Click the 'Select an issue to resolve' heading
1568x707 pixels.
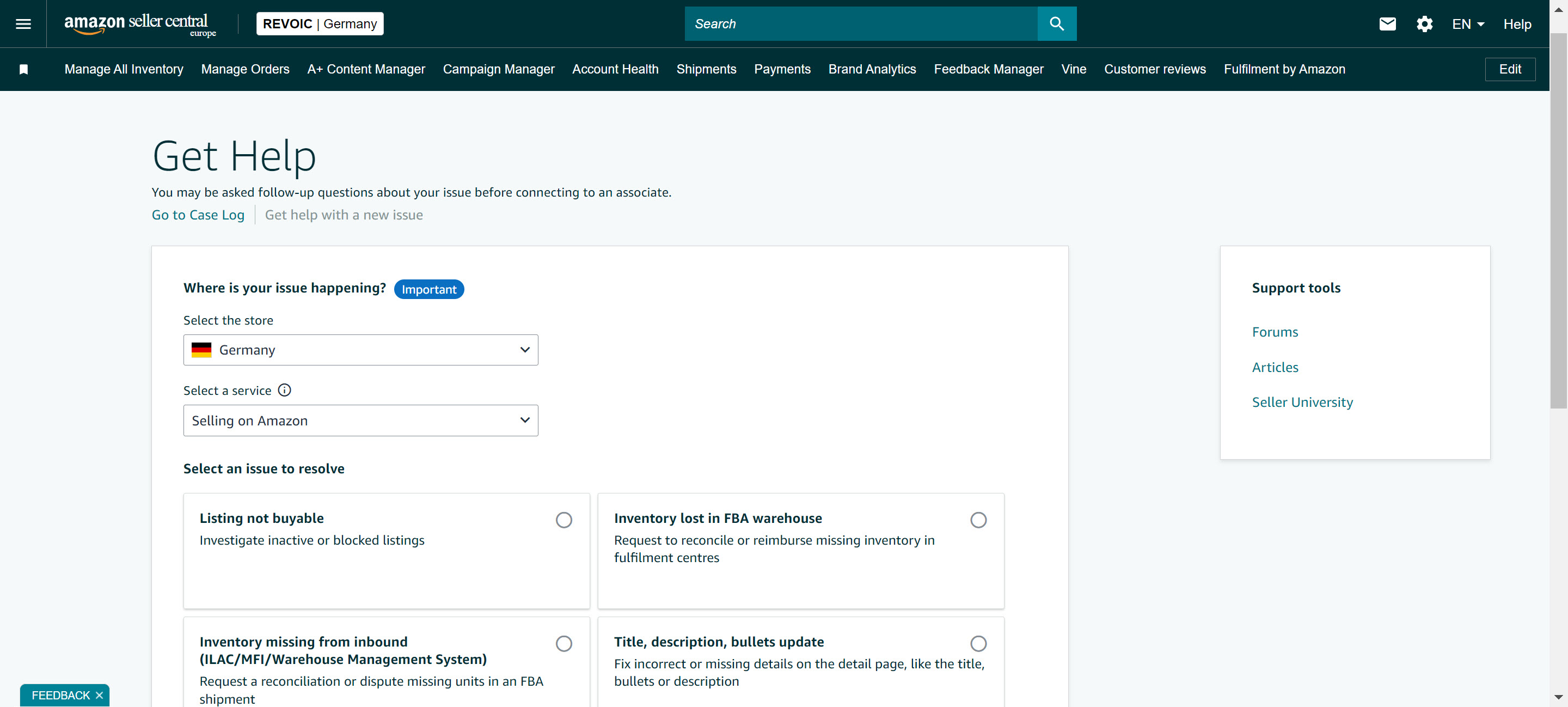click(264, 469)
